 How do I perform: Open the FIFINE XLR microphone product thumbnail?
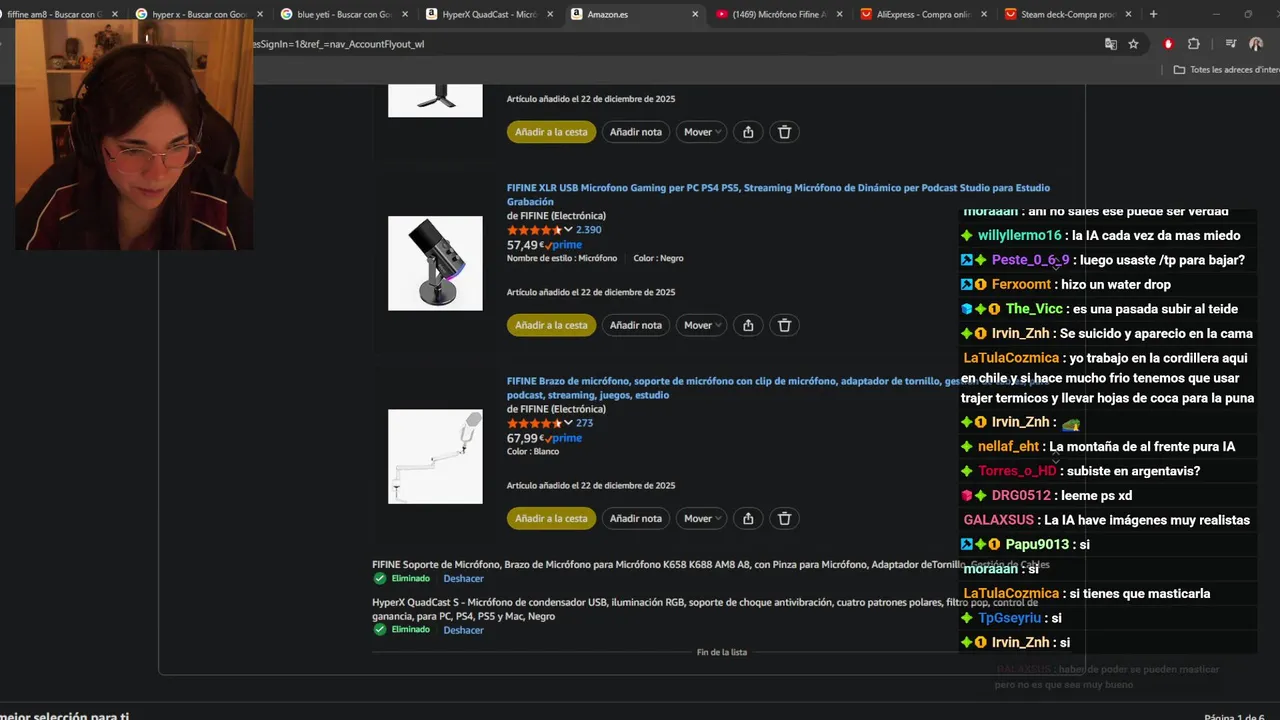(x=435, y=263)
